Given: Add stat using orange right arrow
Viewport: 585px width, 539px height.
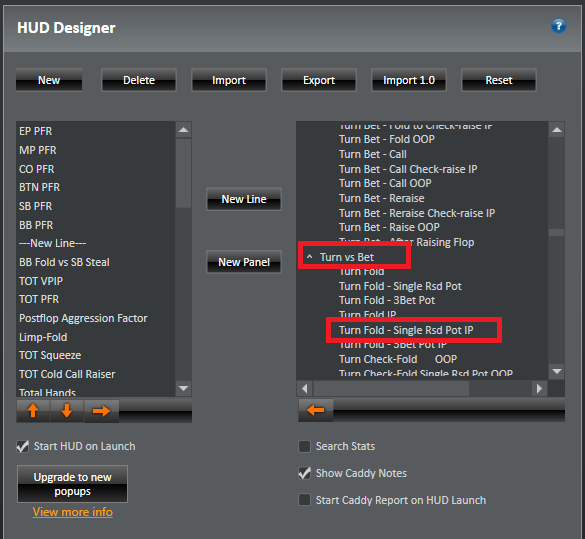Looking at the screenshot, I should (x=101, y=411).
